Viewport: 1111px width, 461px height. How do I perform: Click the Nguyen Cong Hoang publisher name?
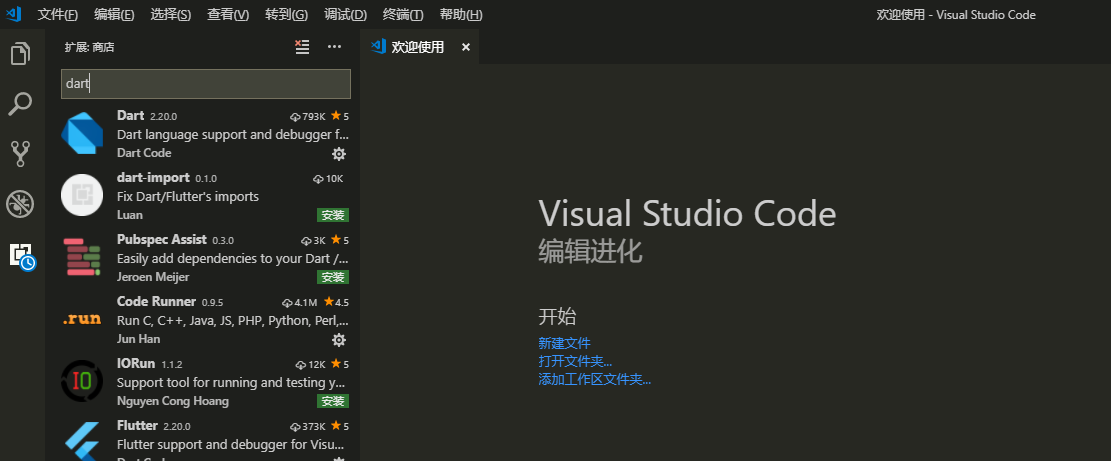point(173,401)
